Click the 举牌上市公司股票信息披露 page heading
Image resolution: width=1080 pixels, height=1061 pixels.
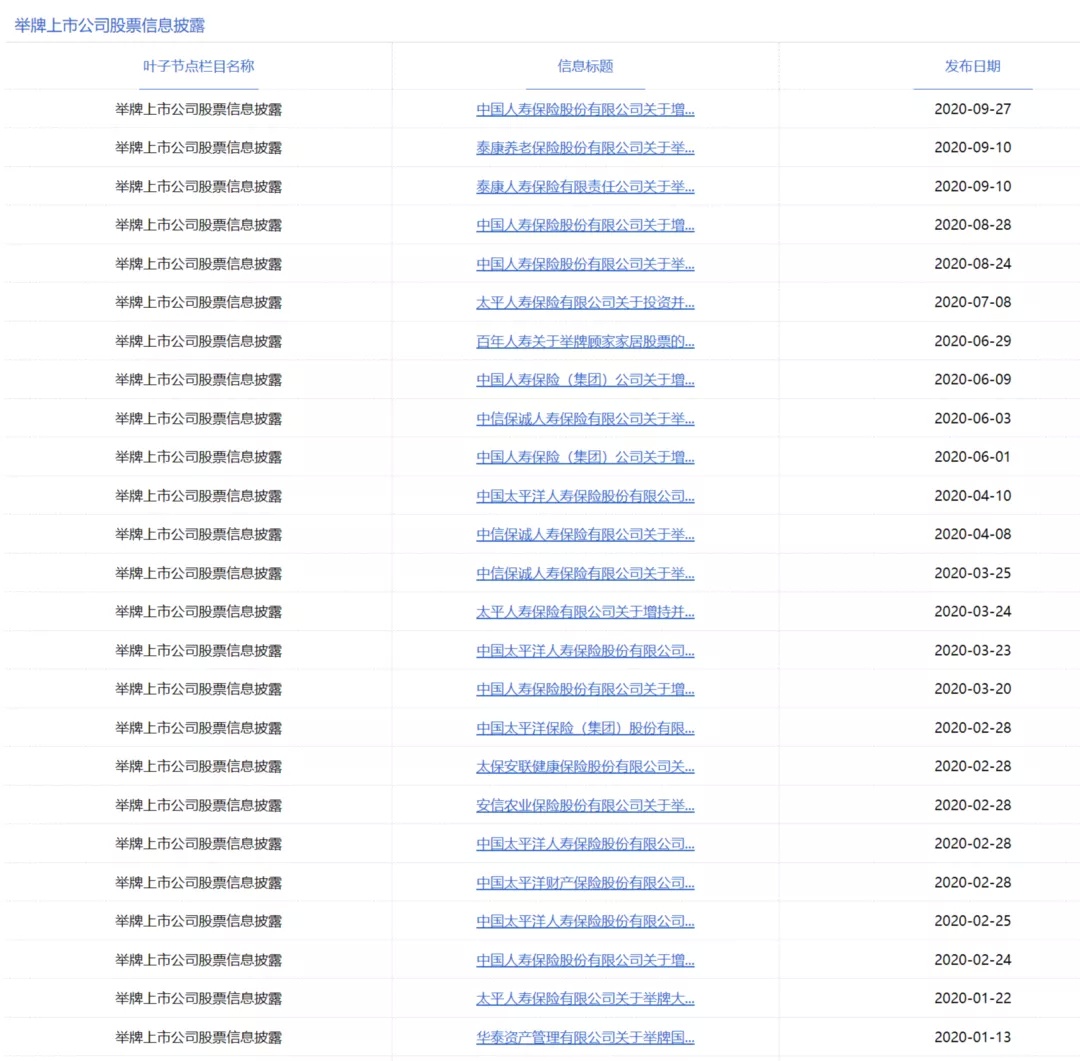click(110, 25)
